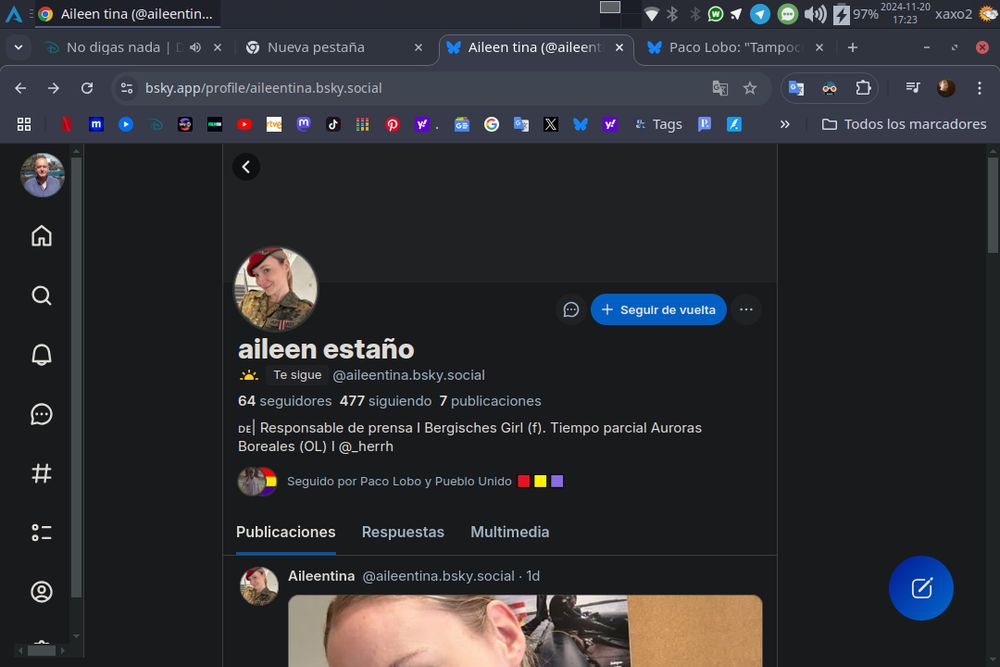Open the Chrome three-dot main menu
Image resolution: width=1000 pixels, height=667 pixels.
[980, 88]
